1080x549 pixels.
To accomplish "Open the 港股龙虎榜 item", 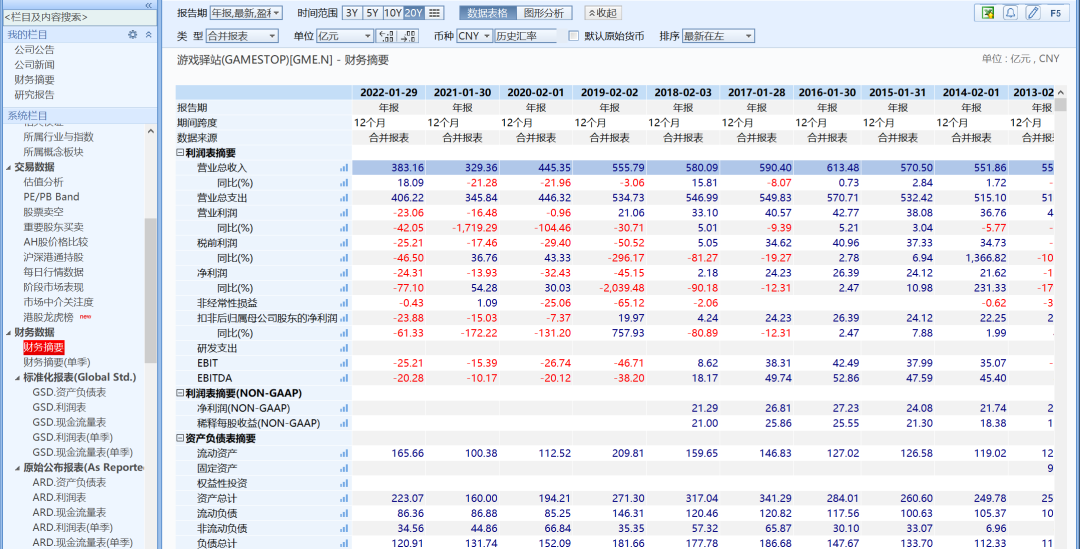I will (x=48, y=318).
